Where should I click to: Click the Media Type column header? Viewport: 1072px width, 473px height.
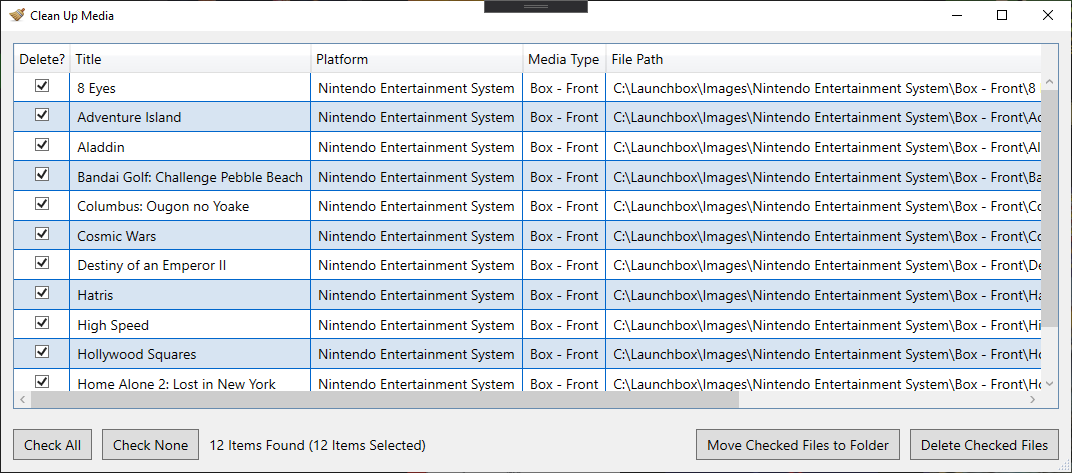coord(564,59)
